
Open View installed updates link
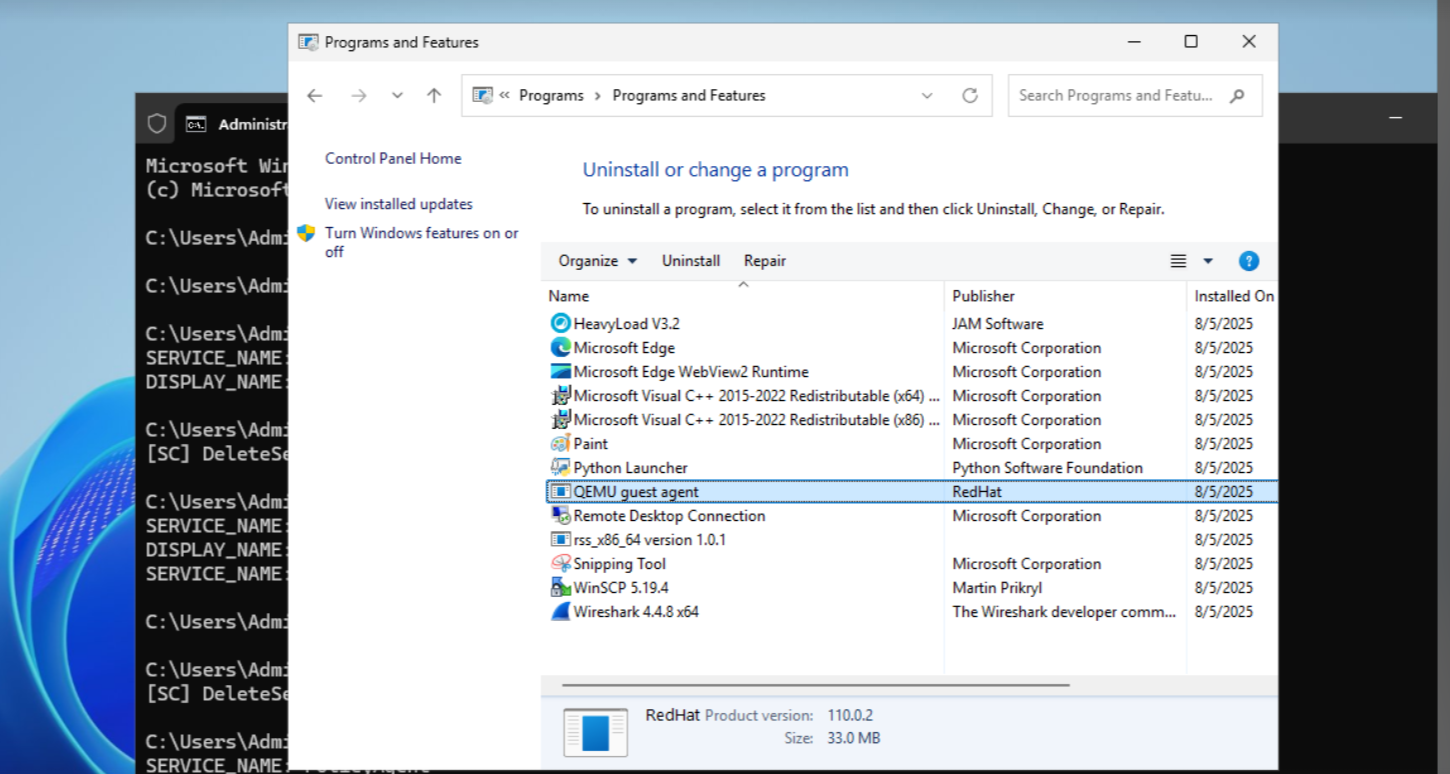[x=399, y=204]
